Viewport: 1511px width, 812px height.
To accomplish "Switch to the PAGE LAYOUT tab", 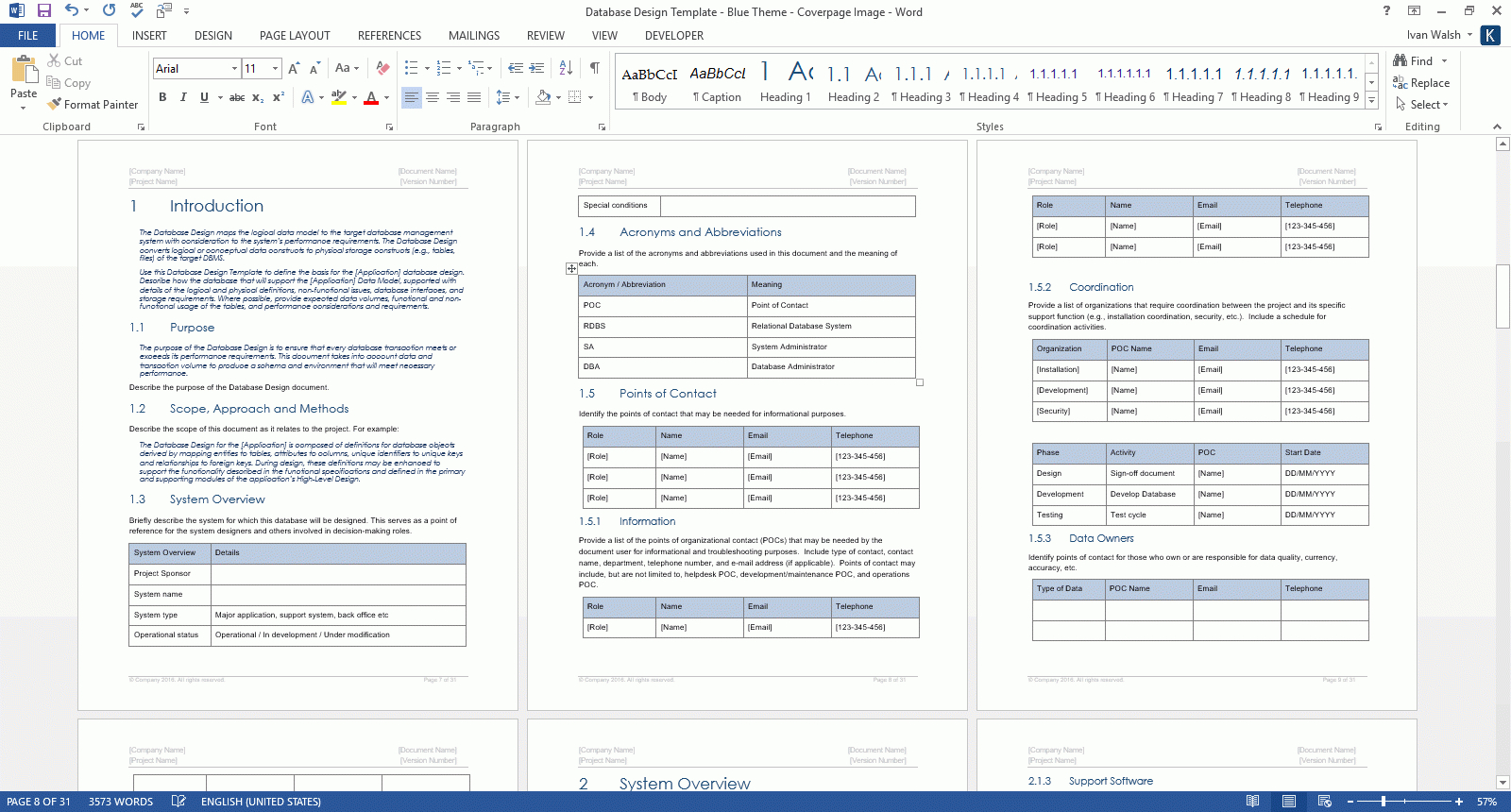I will tap(295, 36).
